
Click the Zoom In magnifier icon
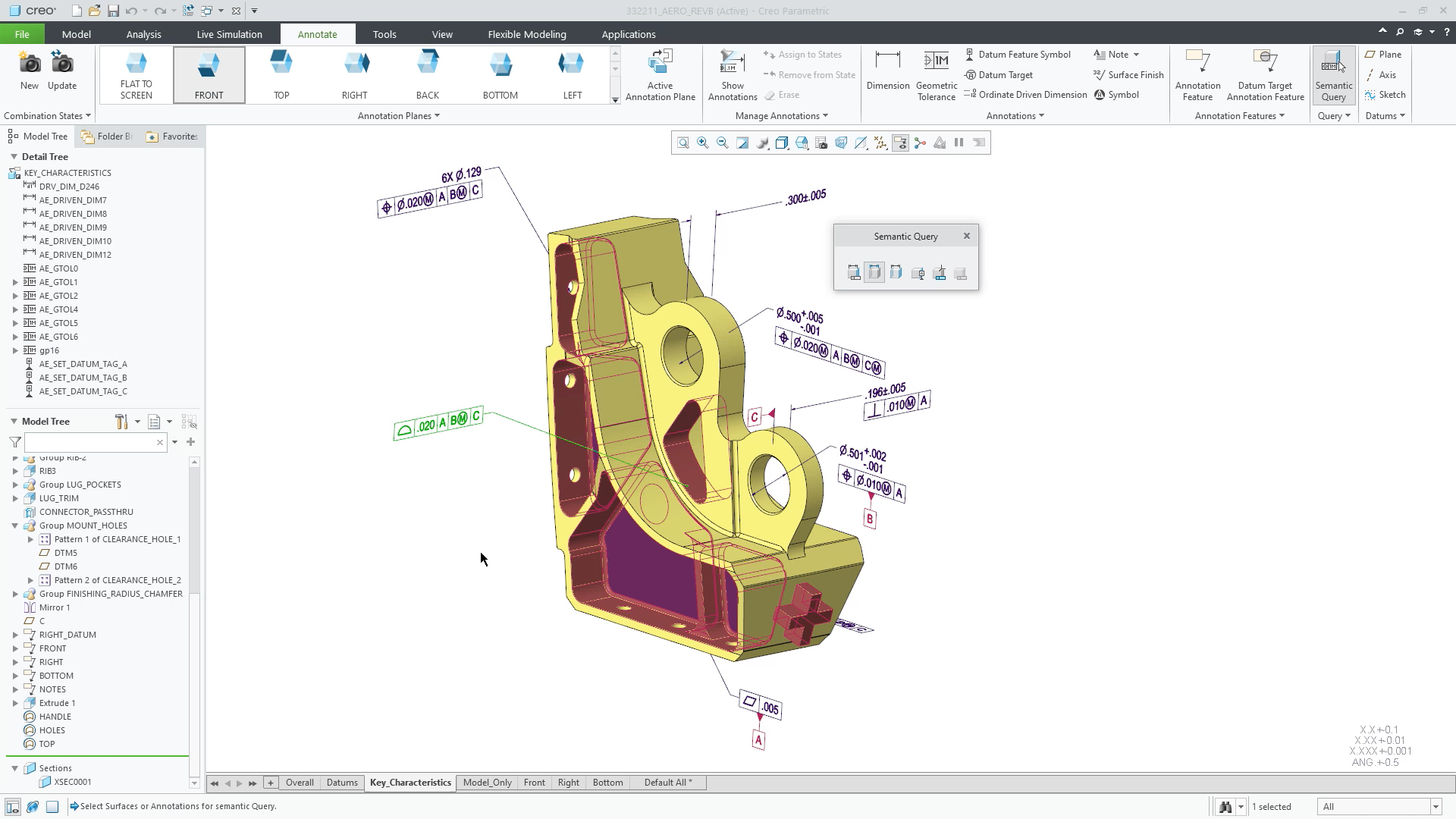703,143
